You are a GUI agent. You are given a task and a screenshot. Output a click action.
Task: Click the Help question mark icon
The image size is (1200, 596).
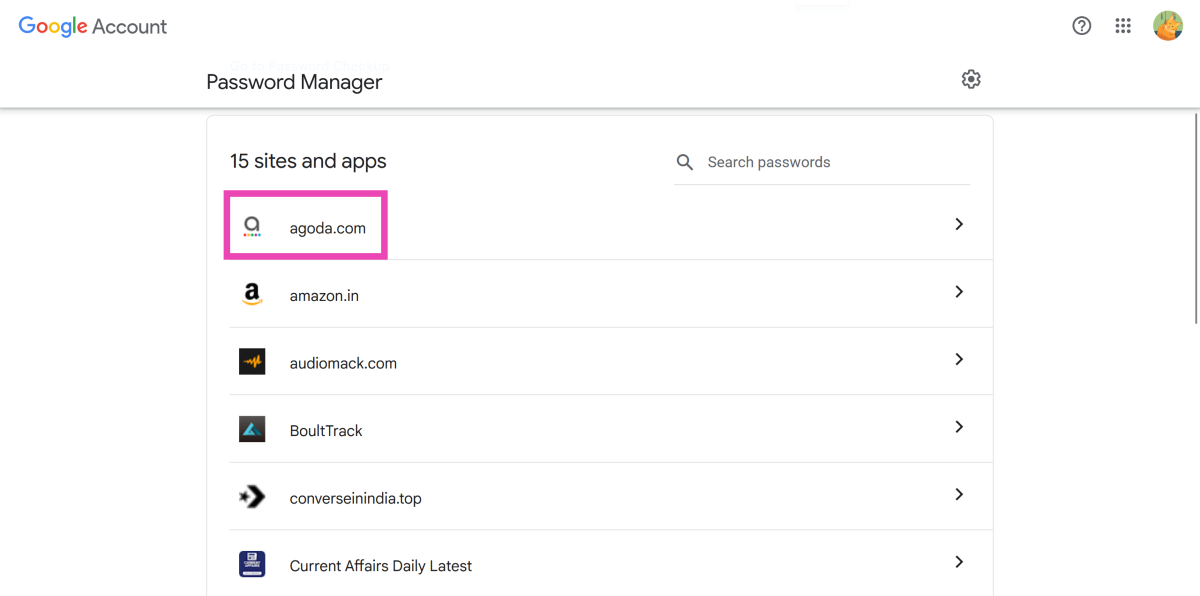pyautogui.click(x=1081, y=26)
